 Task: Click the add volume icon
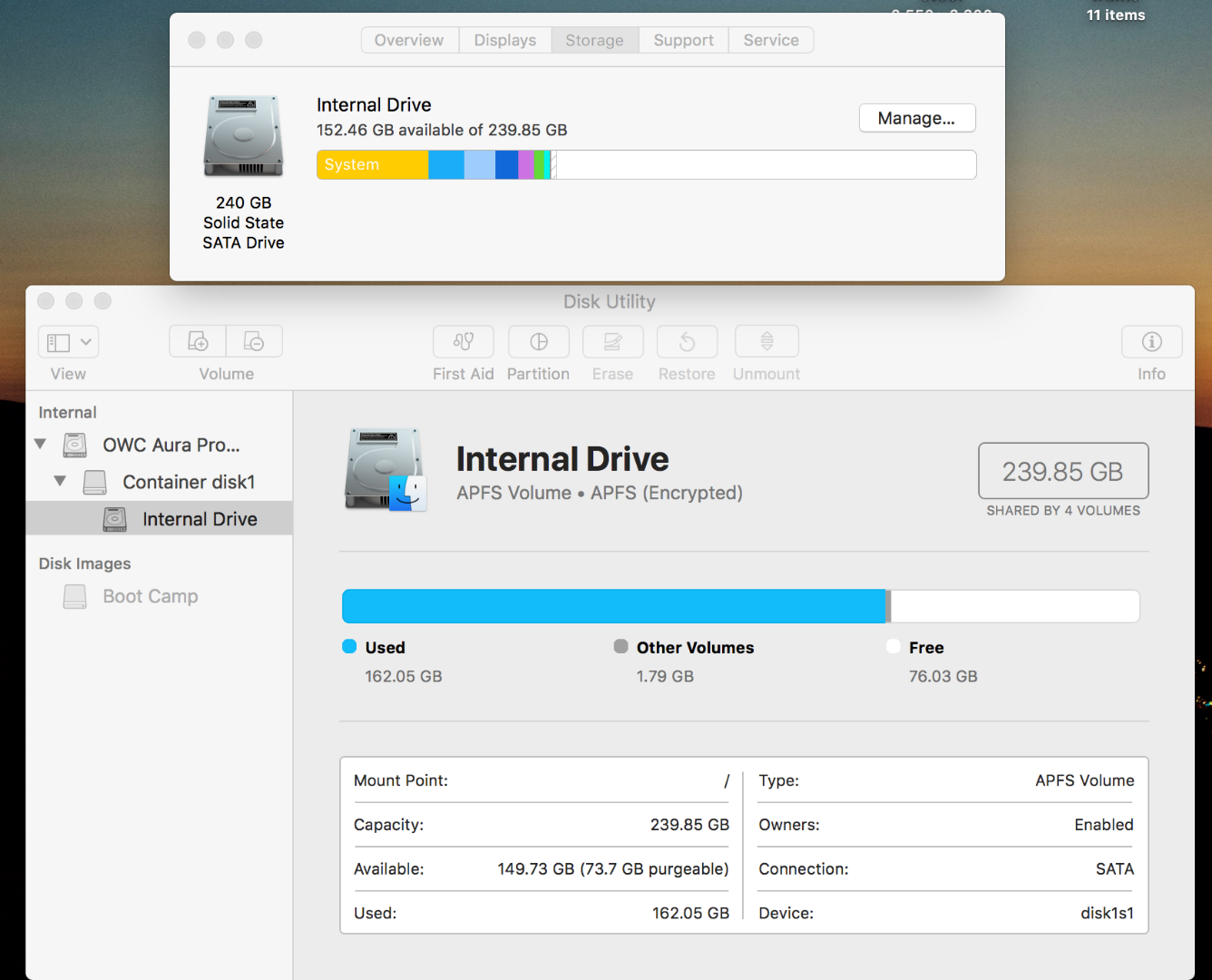coord(198,342)
